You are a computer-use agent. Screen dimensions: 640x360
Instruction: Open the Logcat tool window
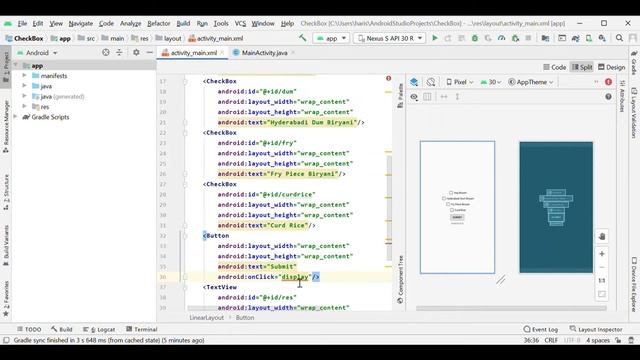[99, 329]
